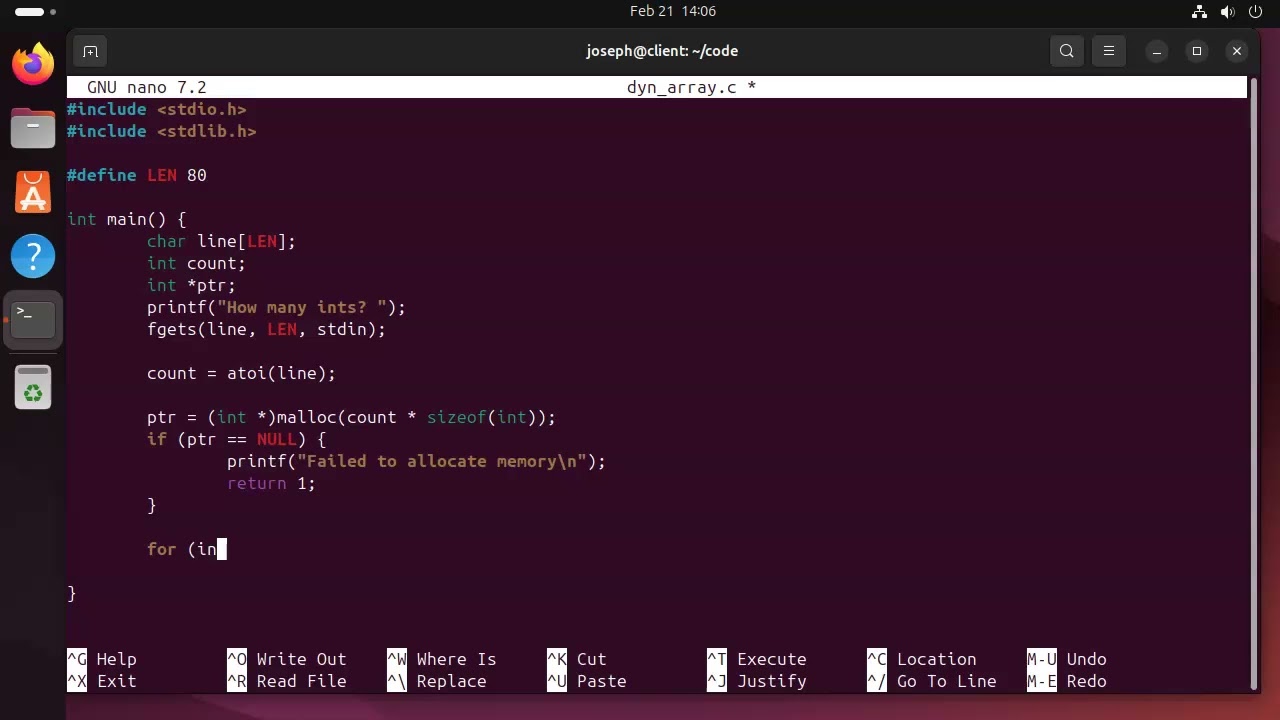Click the ^U Paste shortcut
Image resolution: width=1280 pixels, height=720 pixels.
point(587,681)
